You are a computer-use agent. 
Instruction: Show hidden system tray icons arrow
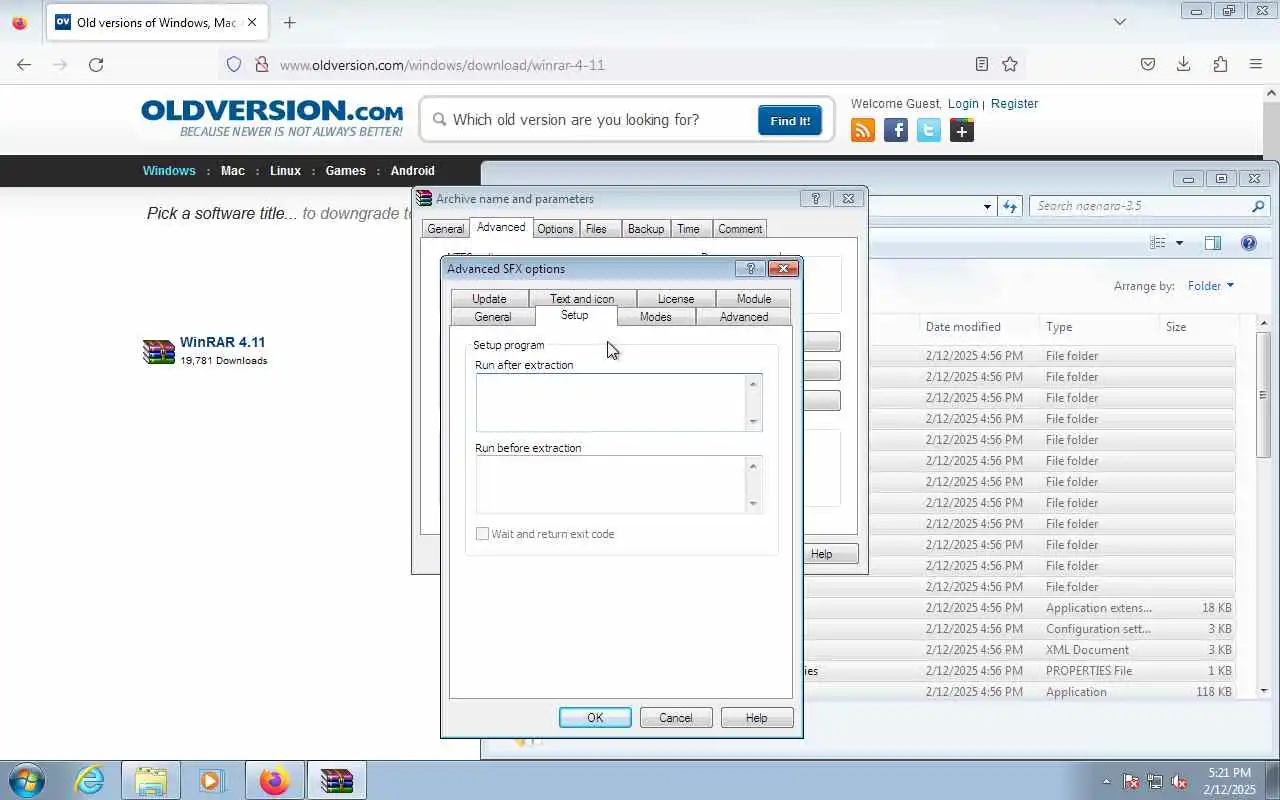tap(1106, 781)
